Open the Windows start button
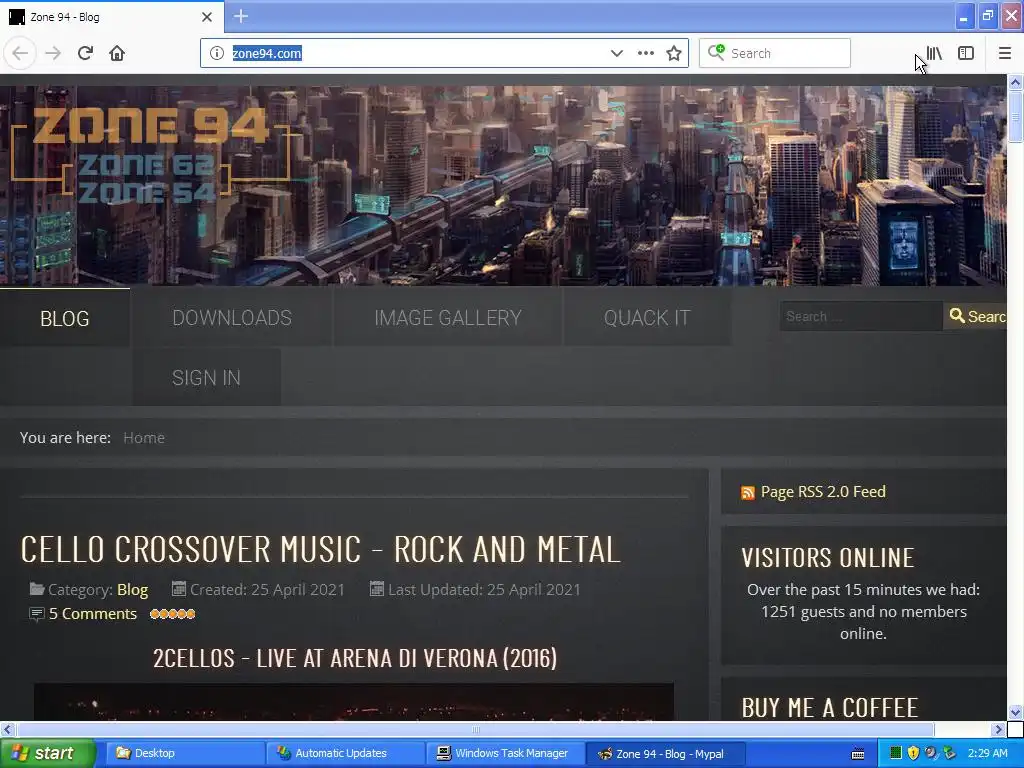This screenshot has height=768, width=1024. coord(48,753)
